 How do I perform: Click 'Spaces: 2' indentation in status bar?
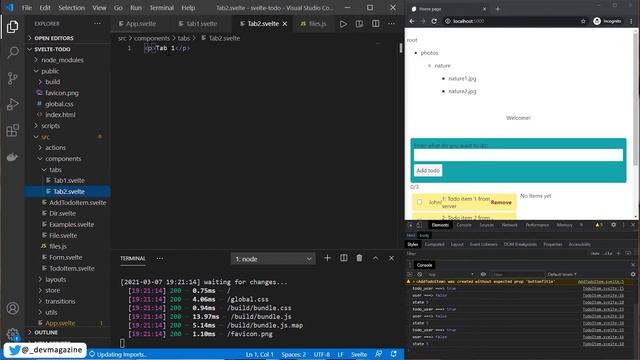(x=293, y=354)
